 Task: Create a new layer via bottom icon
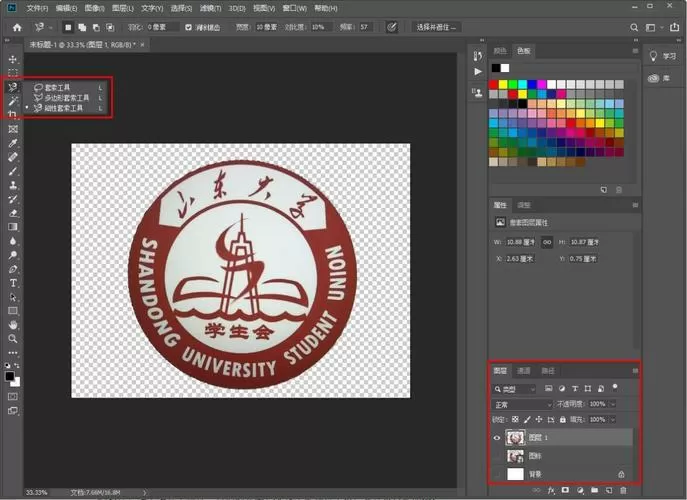pyautogui.click(x=609, y=490)
